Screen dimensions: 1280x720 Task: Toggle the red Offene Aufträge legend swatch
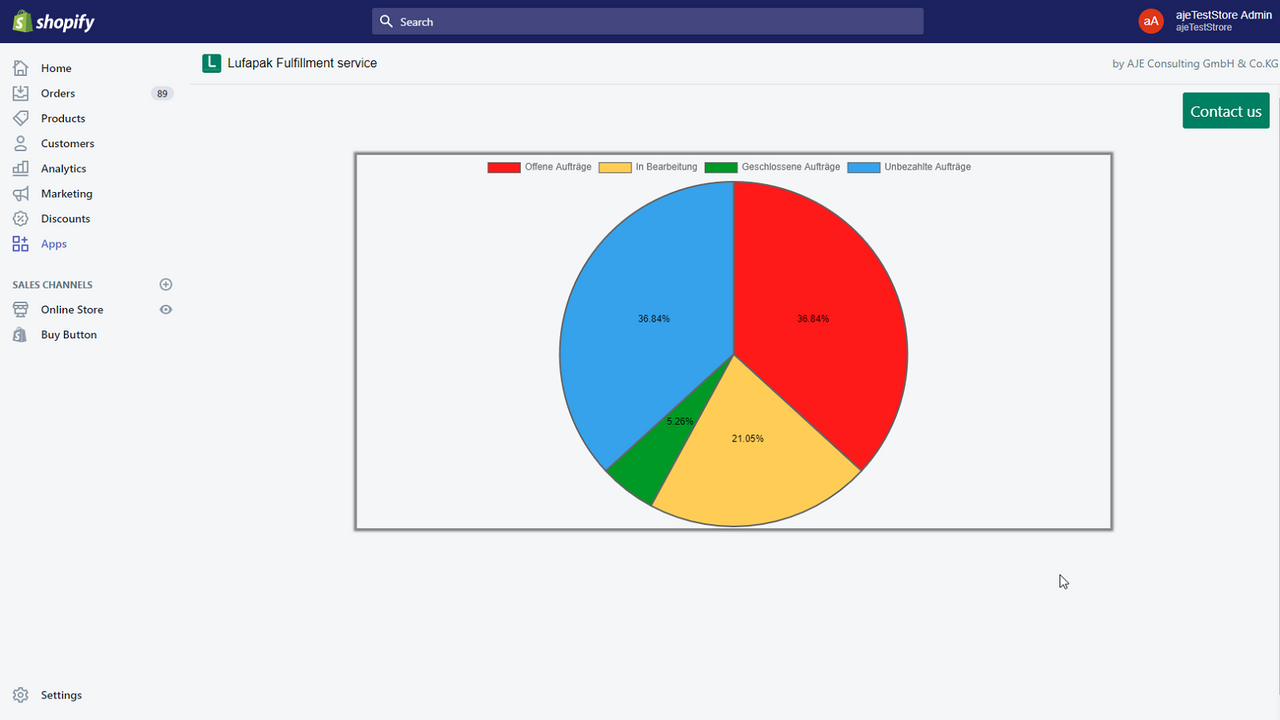tap(504, 167)
